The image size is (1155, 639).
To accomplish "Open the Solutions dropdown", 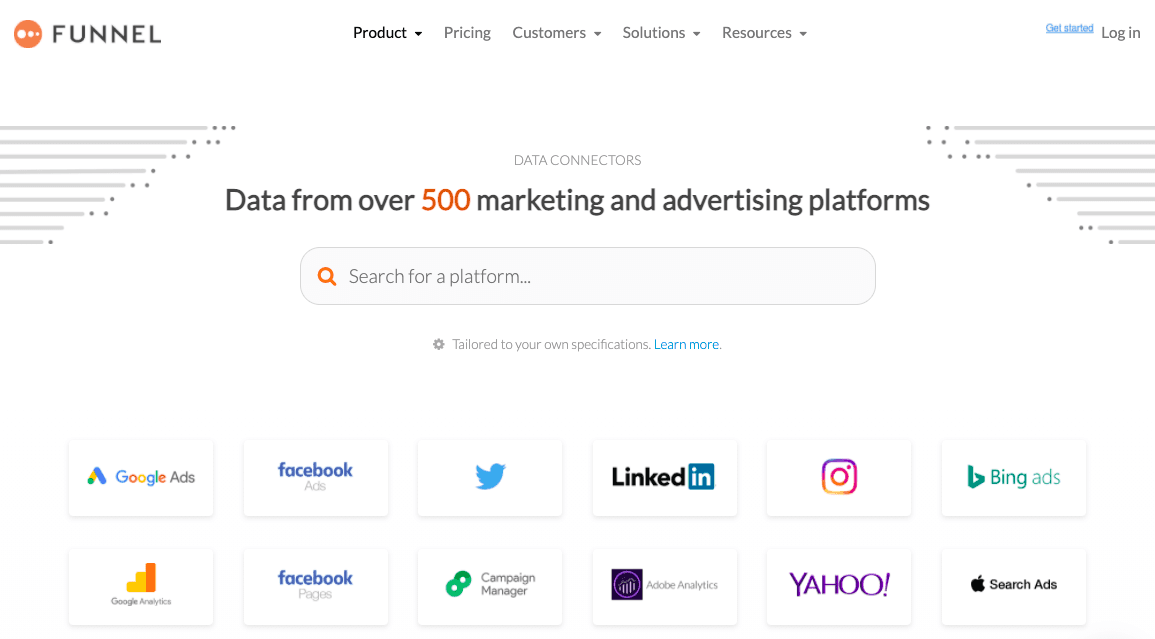I will 661,32.
